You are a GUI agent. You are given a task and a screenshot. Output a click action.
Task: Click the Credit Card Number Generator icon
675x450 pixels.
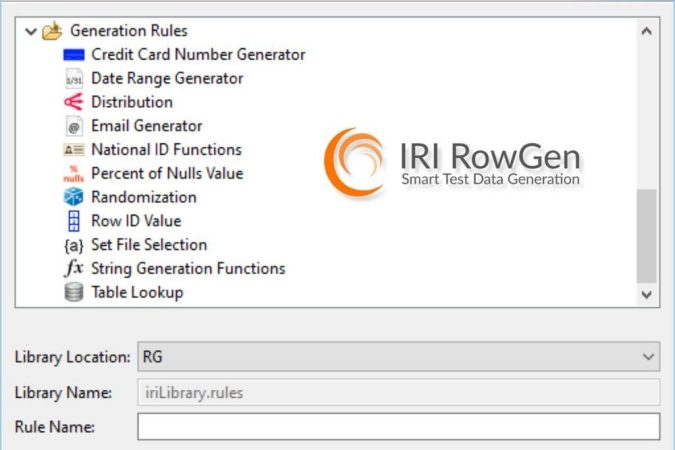[x=74, y=55]
